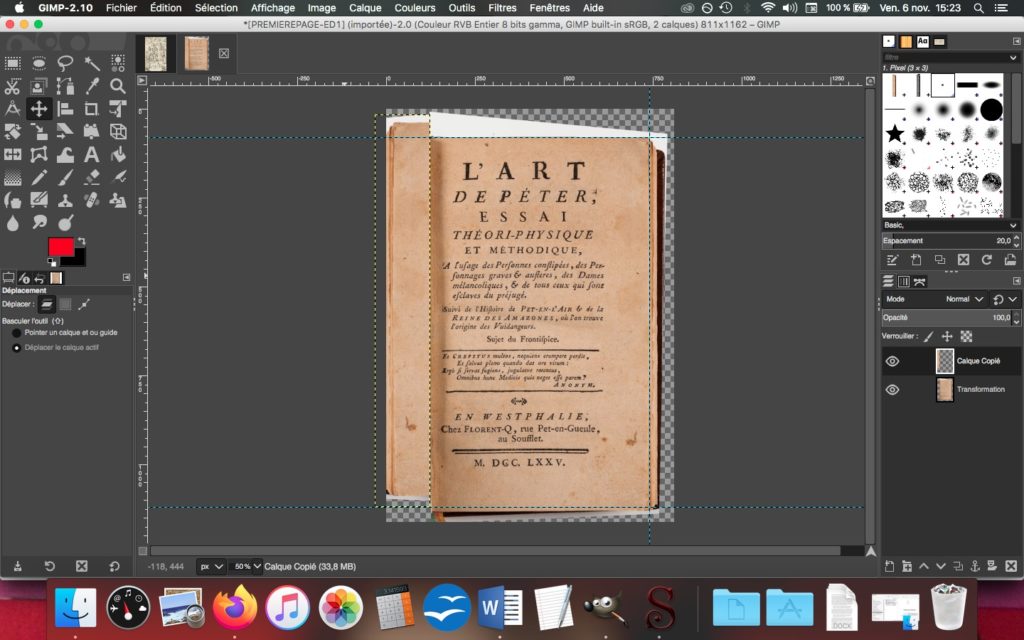Open the Calque menu
This screenshot has width=1024, height=640.
(365, 8)
